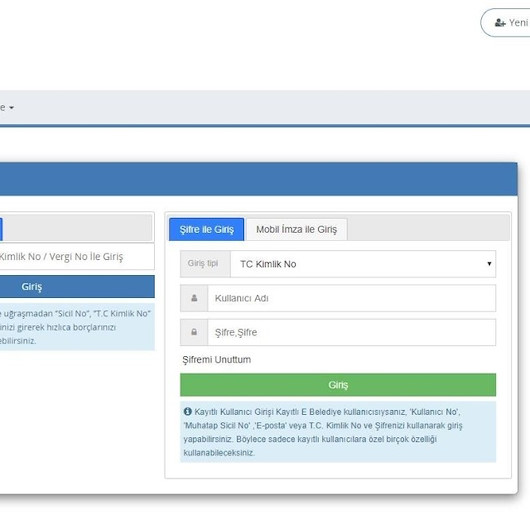The height and width of the screenshot is (530, 530).
Task: Focus the Şifre password input field
Action: click(x=352, y=332)
